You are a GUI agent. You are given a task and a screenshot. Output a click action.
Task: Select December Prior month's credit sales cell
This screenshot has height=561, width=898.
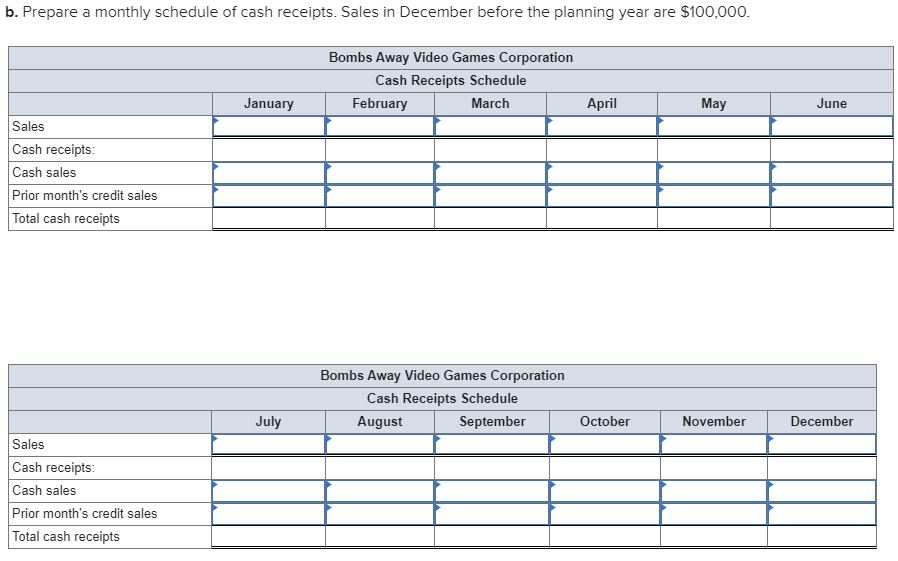pyautogui.click(x=821, y=513)
